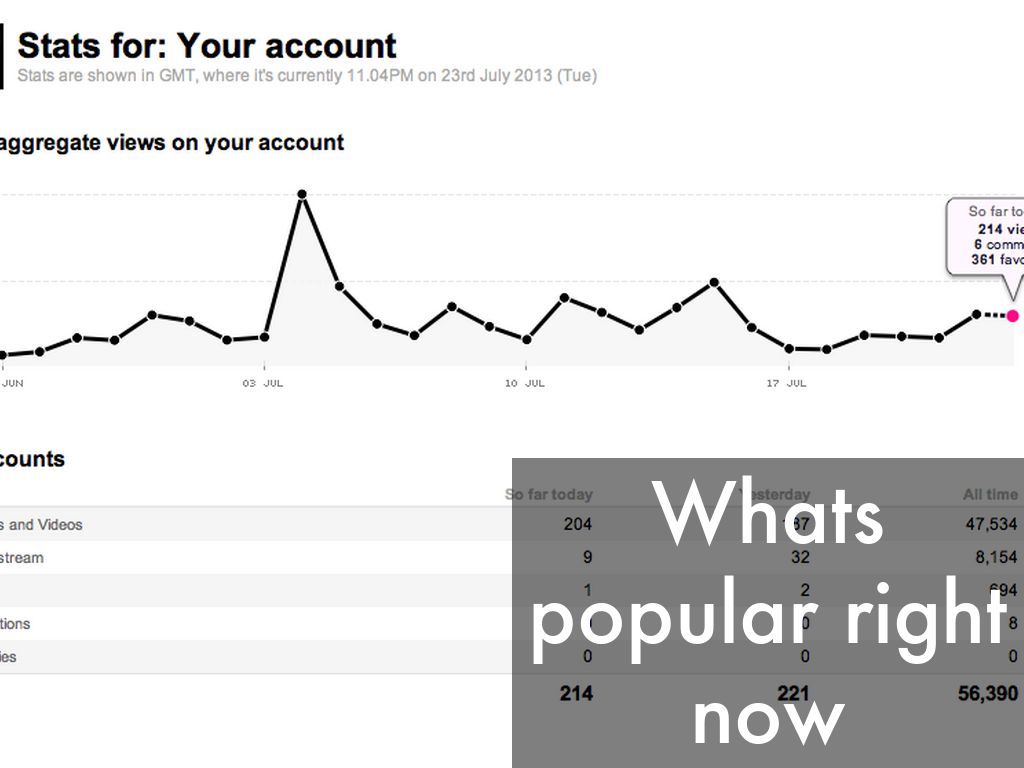The height and width of the screenshot is (768, 1024).
Task: Click the GMT time subtitle text
Action: pos(307,76)
